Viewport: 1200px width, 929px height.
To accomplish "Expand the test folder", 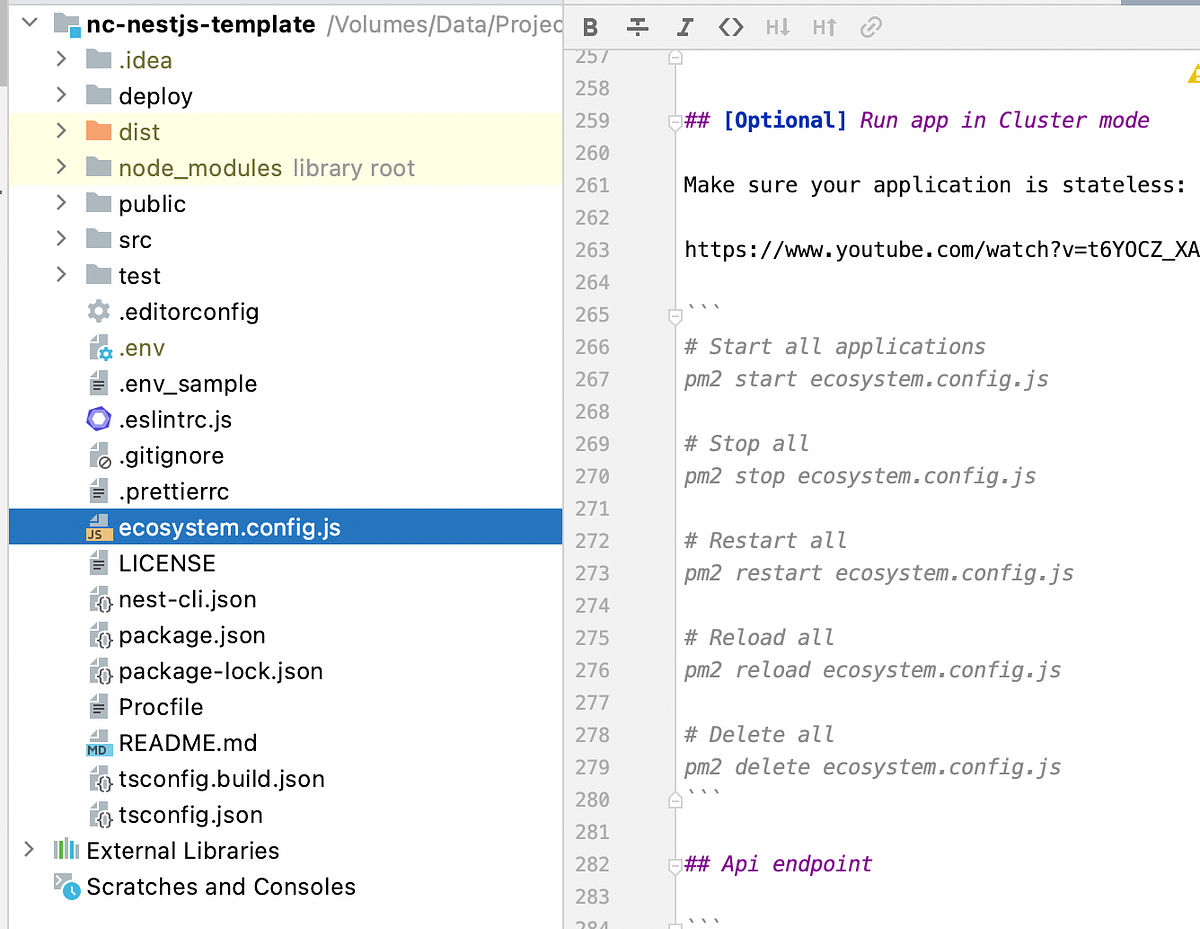I will click(x=61, y=275).
